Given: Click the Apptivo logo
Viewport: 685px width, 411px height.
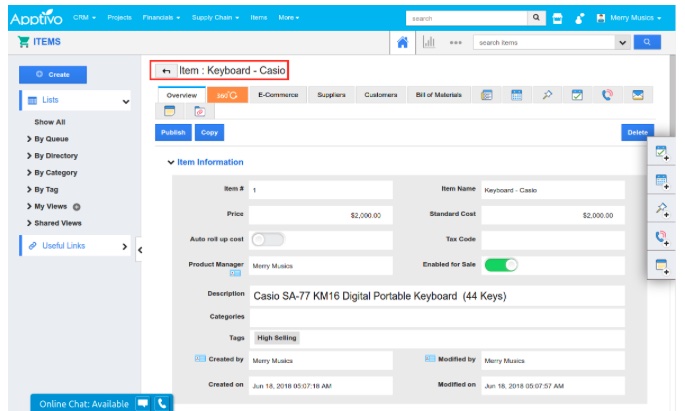Looking at the screenshot, I should (36, 18).
